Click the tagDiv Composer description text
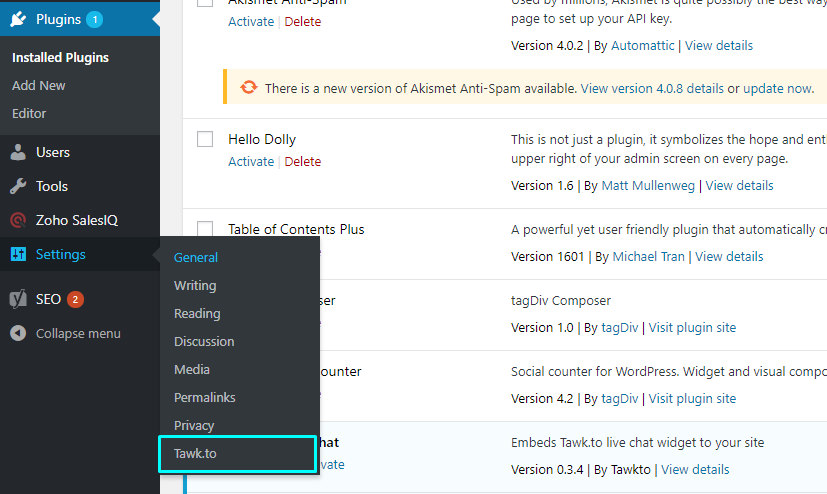The height and width of the screenshot is (494, 827). pyautogui.click(x=561, y=301)
